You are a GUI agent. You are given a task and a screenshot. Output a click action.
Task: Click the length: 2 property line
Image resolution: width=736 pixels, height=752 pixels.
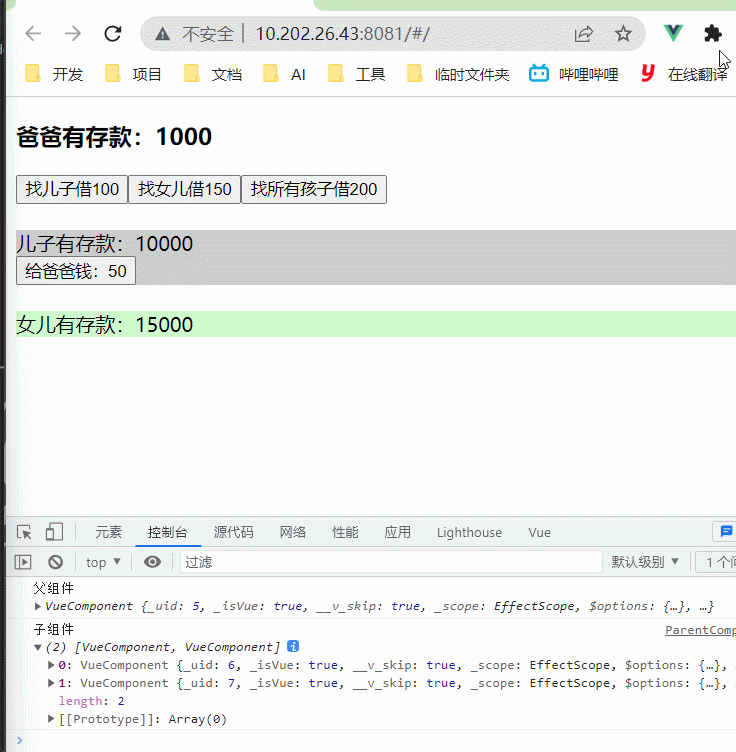coord(92,701)
